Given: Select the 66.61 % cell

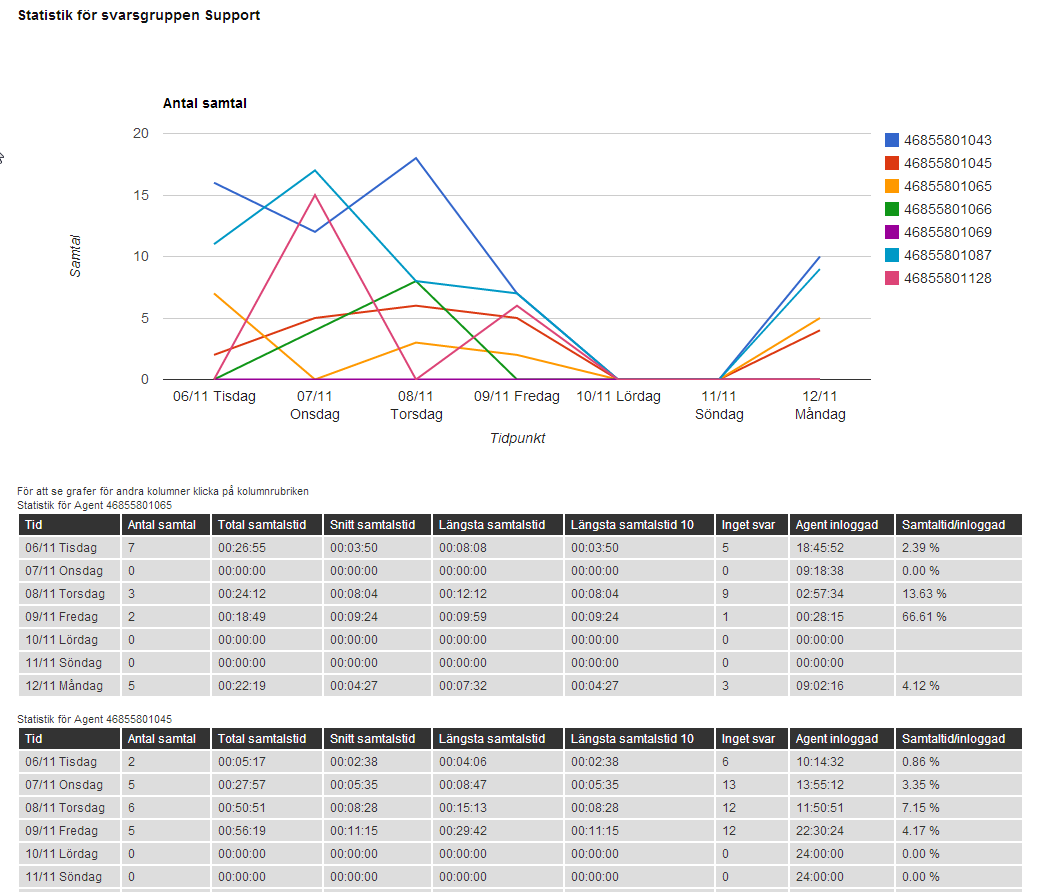Looking at the screenshot, I should point(959,617).
